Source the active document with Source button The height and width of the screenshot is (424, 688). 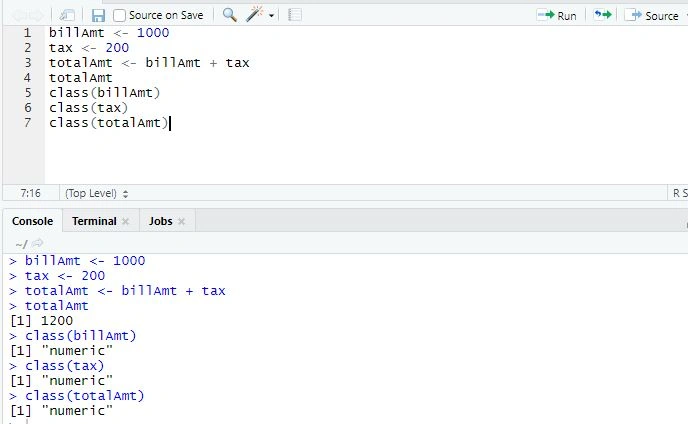click(651, 16)
